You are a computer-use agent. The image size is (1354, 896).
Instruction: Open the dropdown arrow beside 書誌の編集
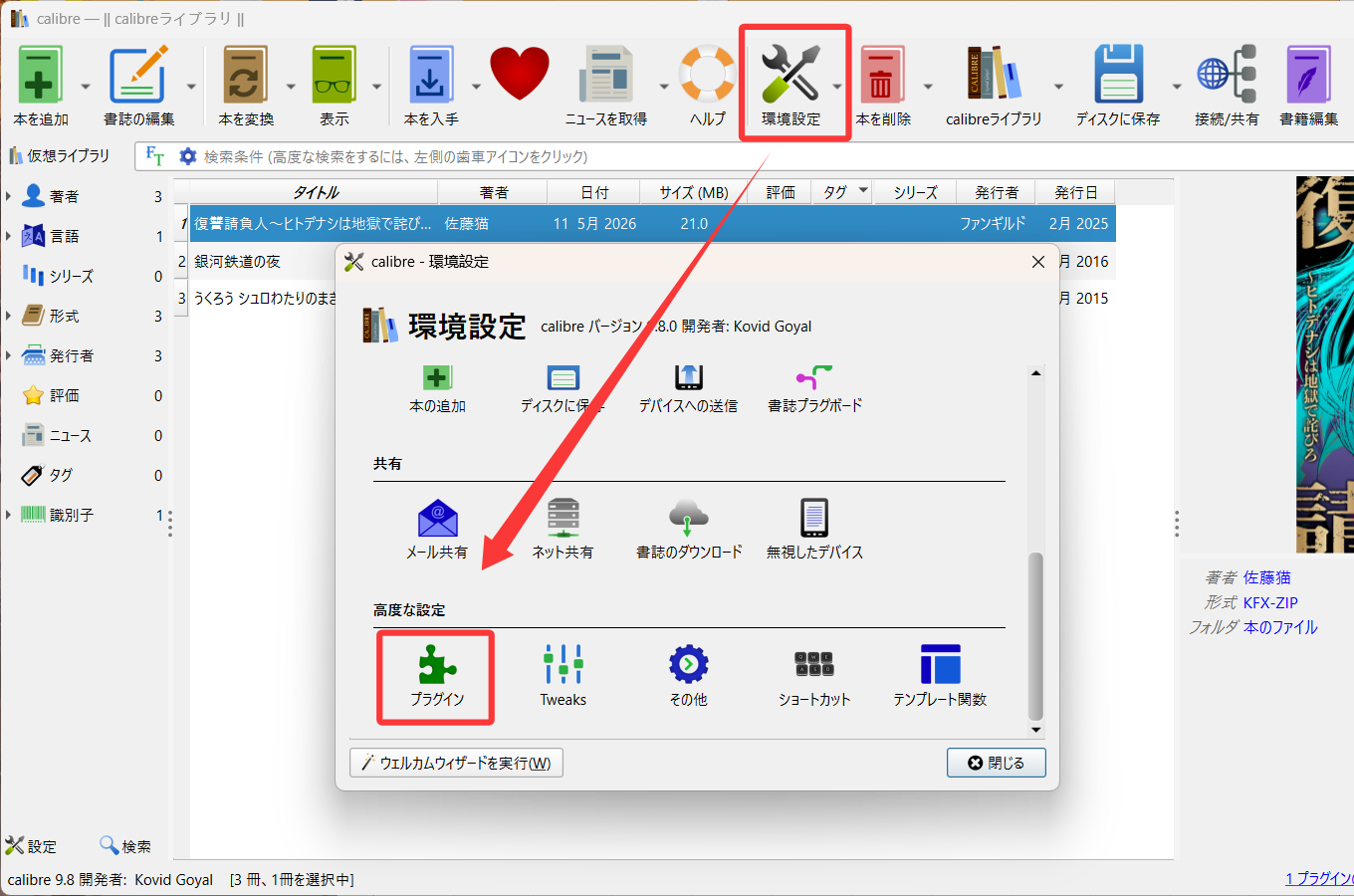tap(190, 87)
